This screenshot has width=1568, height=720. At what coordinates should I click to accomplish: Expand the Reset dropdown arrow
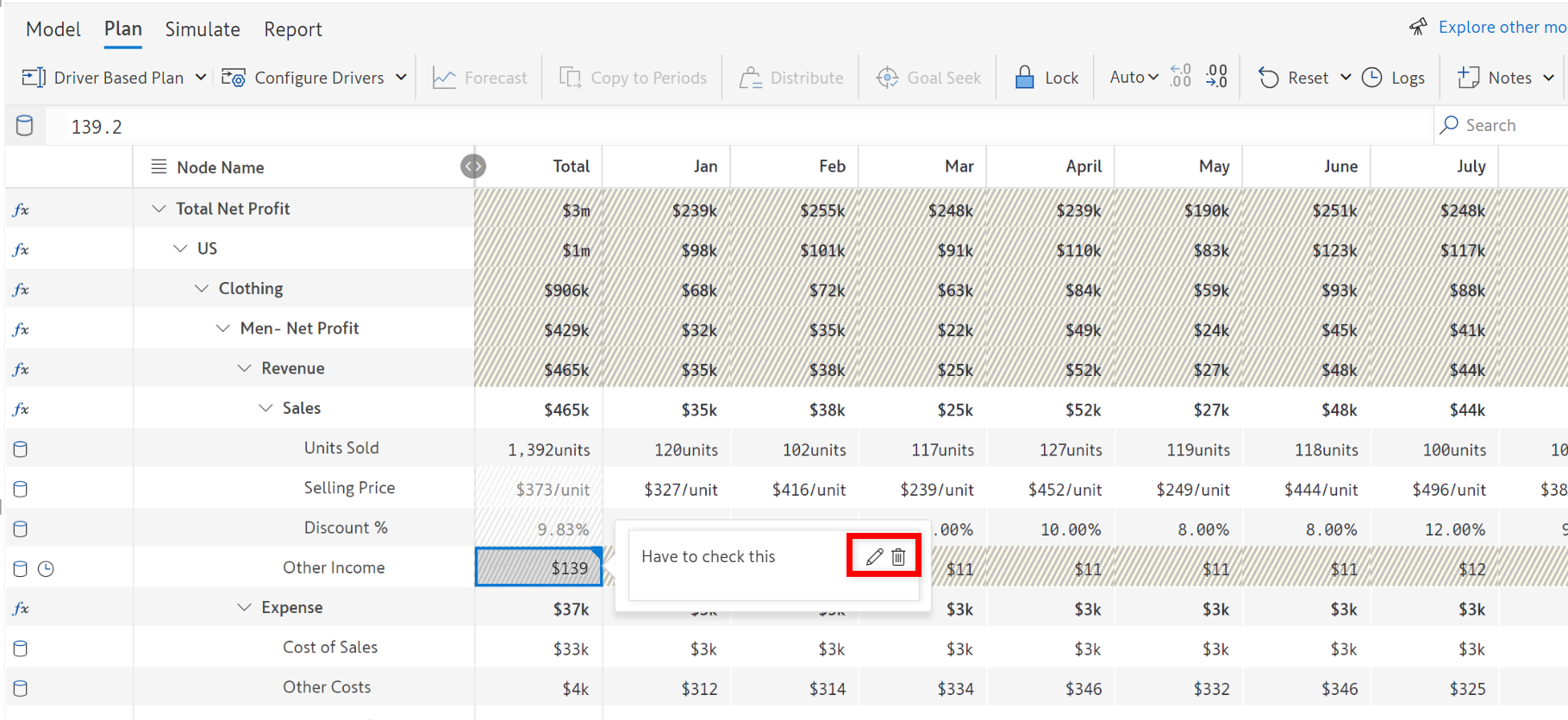click(1346, 78)
